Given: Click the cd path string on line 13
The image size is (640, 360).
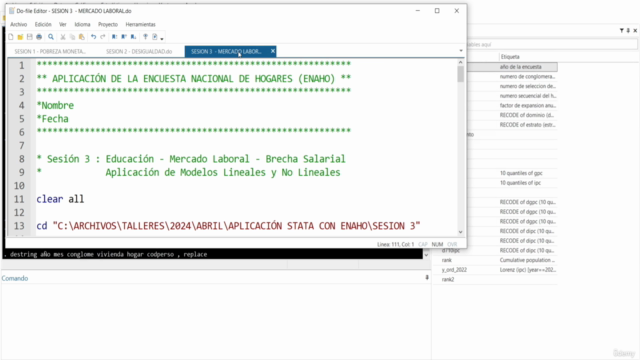Looking at the screenshot, I should point(236,226).
